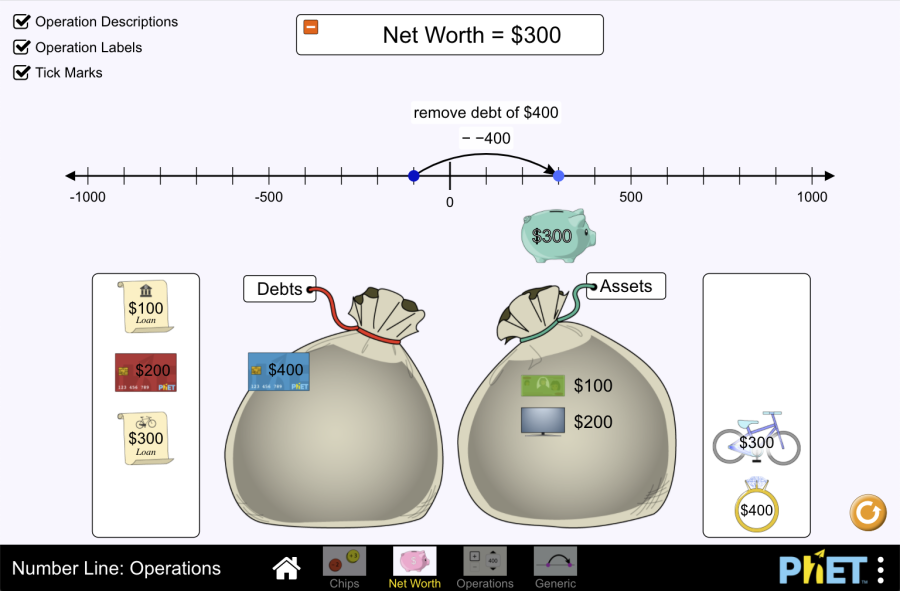Switch to the Operations screen
Viewport: 900px width, 591px height.
(x=485, y=567)
